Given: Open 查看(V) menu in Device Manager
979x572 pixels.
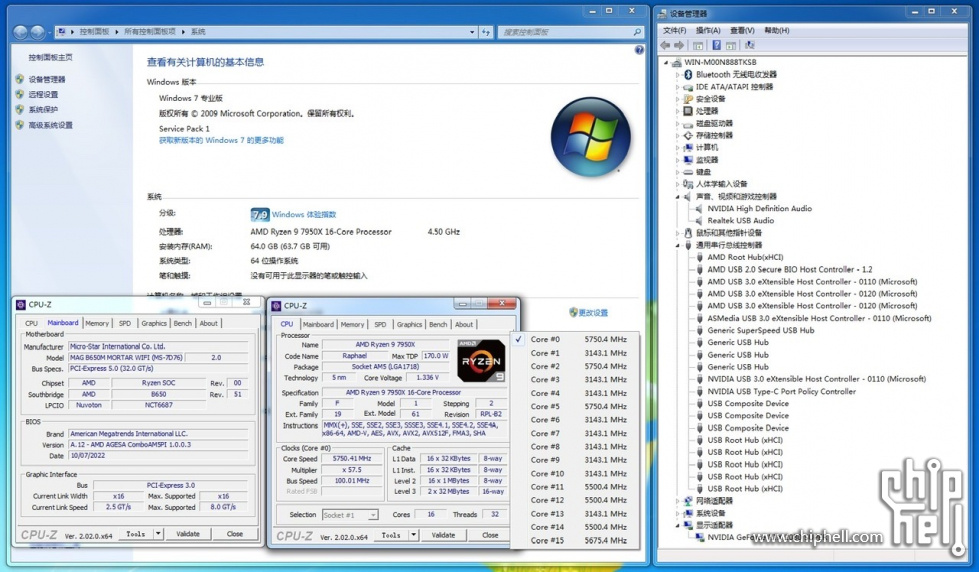Looking at the screenshot, I should pos(742,30).
